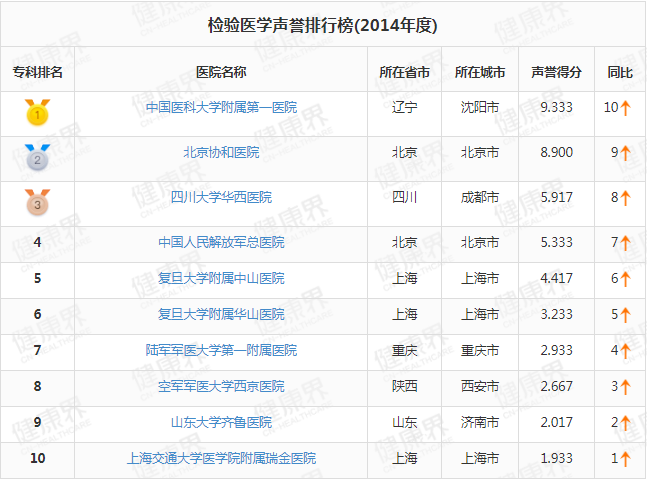Click the up arrow in 四川大学华西医院 row
The width and height of the screenshot is (647, 481).
pyautogui.click(x=626, y=198)
